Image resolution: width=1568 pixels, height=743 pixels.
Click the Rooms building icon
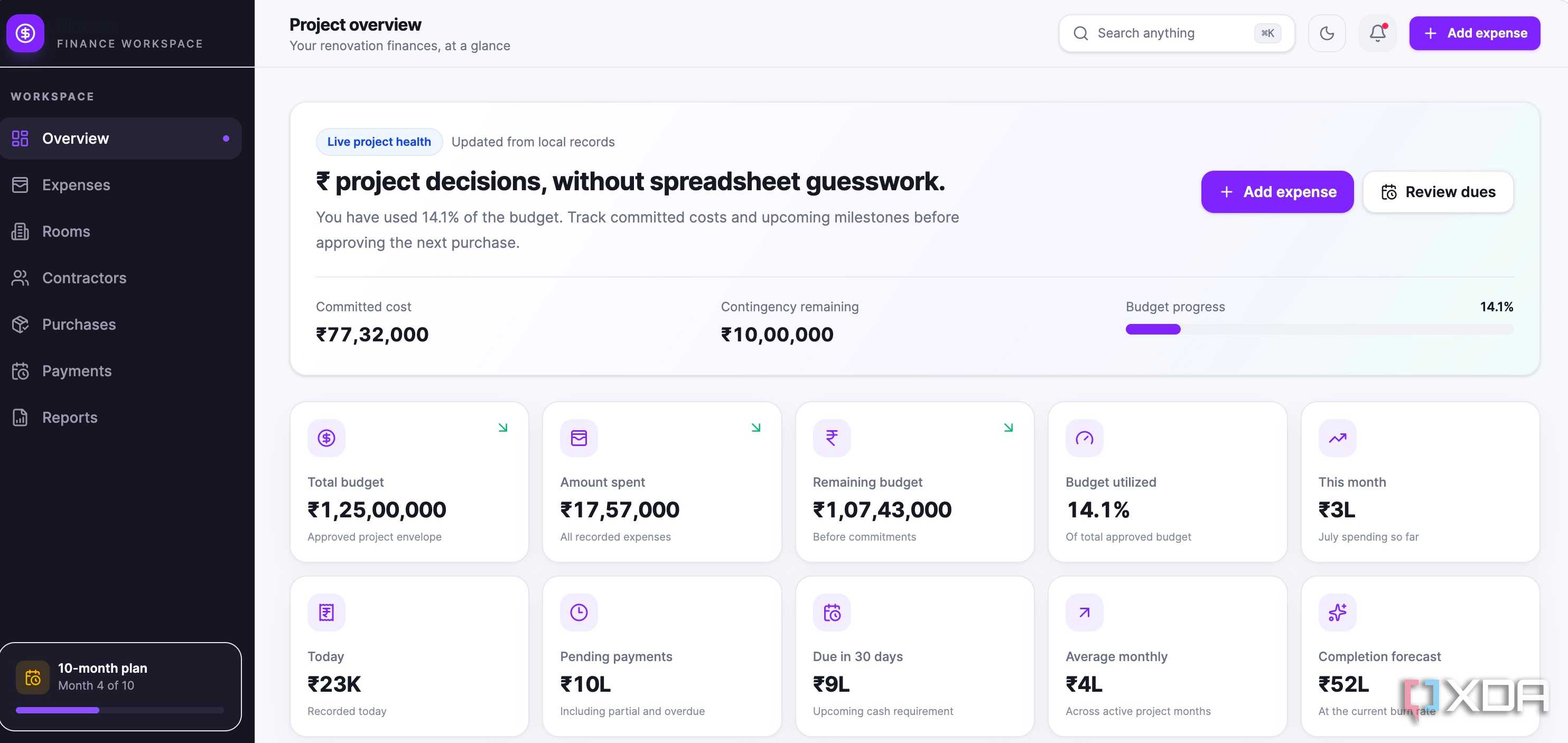pyautogui.click(x=20, y=231)
